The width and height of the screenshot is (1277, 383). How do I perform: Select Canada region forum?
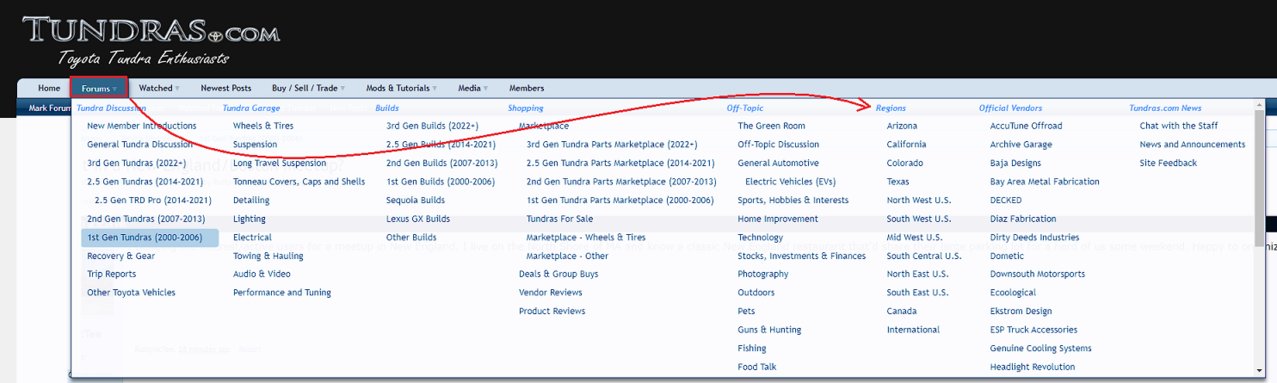pos(902,311)
